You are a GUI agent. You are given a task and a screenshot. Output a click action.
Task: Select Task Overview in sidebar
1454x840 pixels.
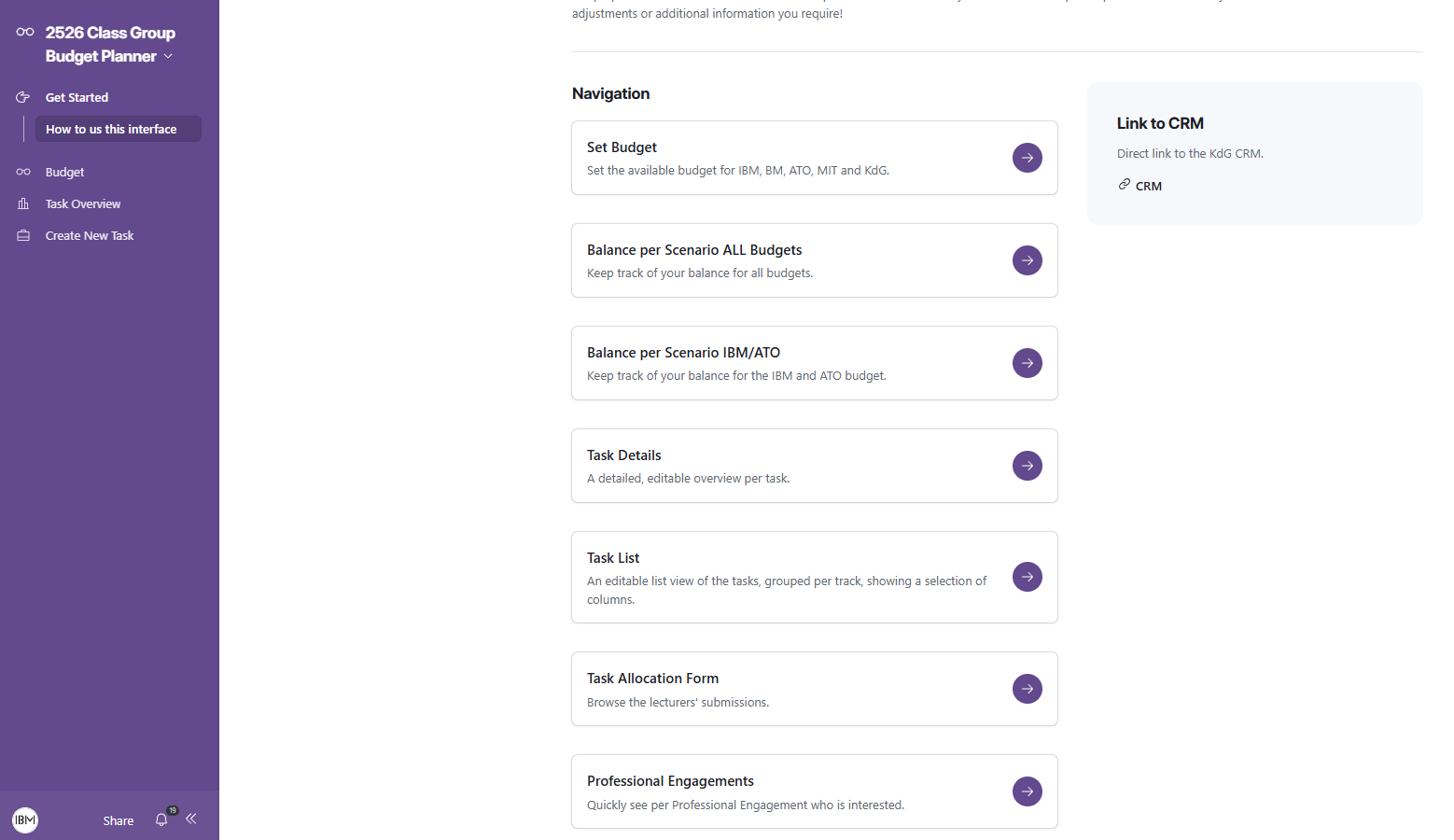(83, 203)
